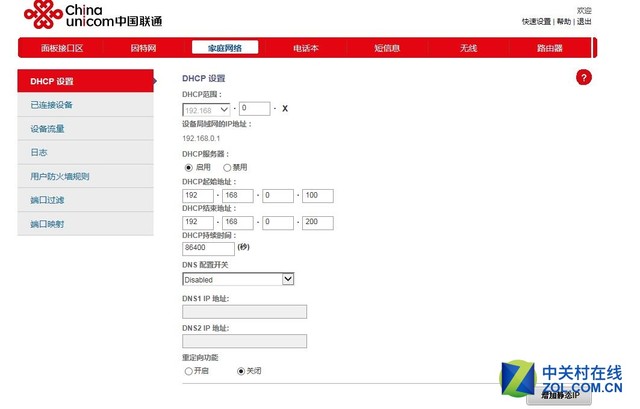
Task: Open the 电话本 tab
Action: pos(306,48)
